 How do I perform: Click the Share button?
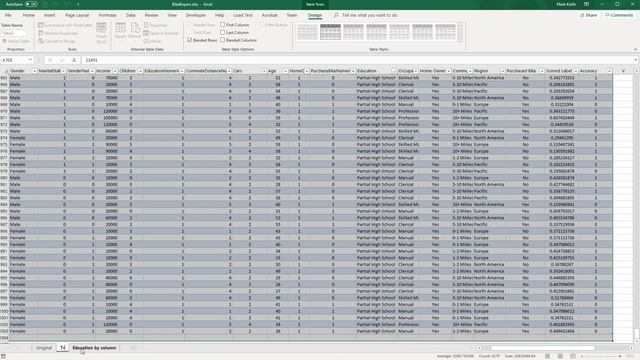pyautogui.click(x=588, y=15)
